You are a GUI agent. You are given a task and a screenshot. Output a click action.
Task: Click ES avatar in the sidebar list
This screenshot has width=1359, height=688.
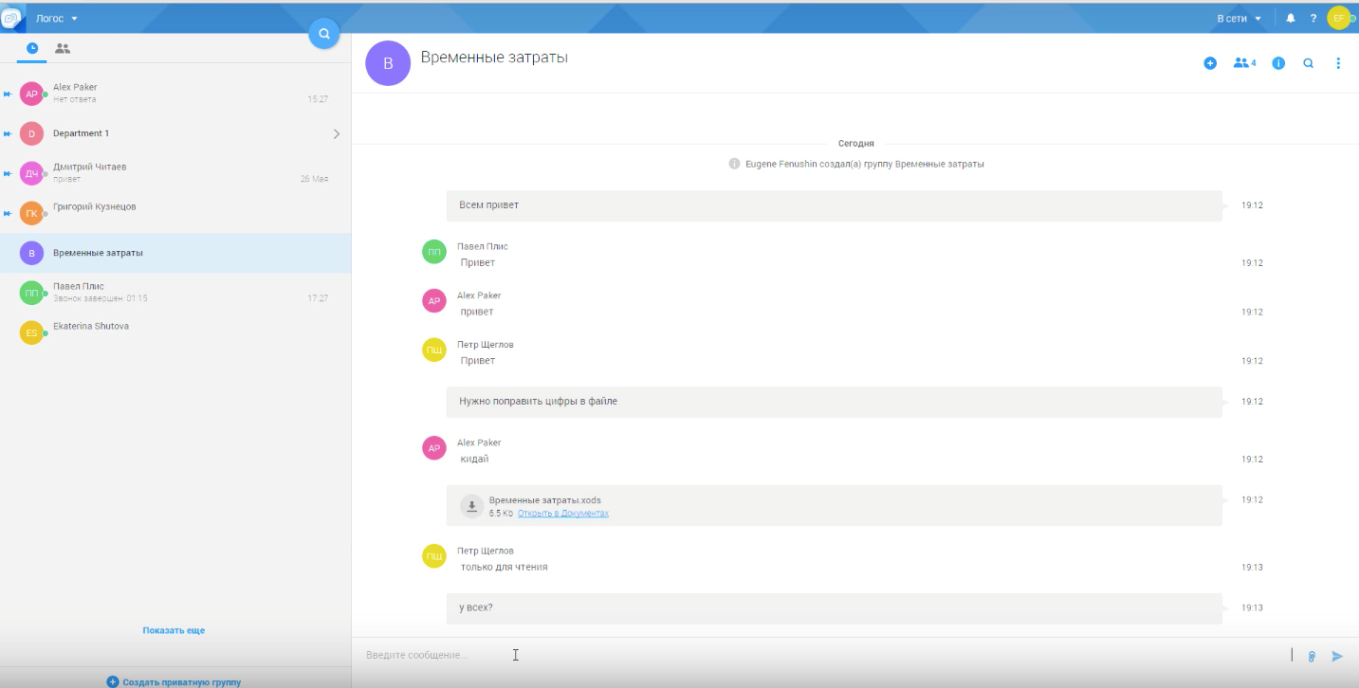[31, 333]
